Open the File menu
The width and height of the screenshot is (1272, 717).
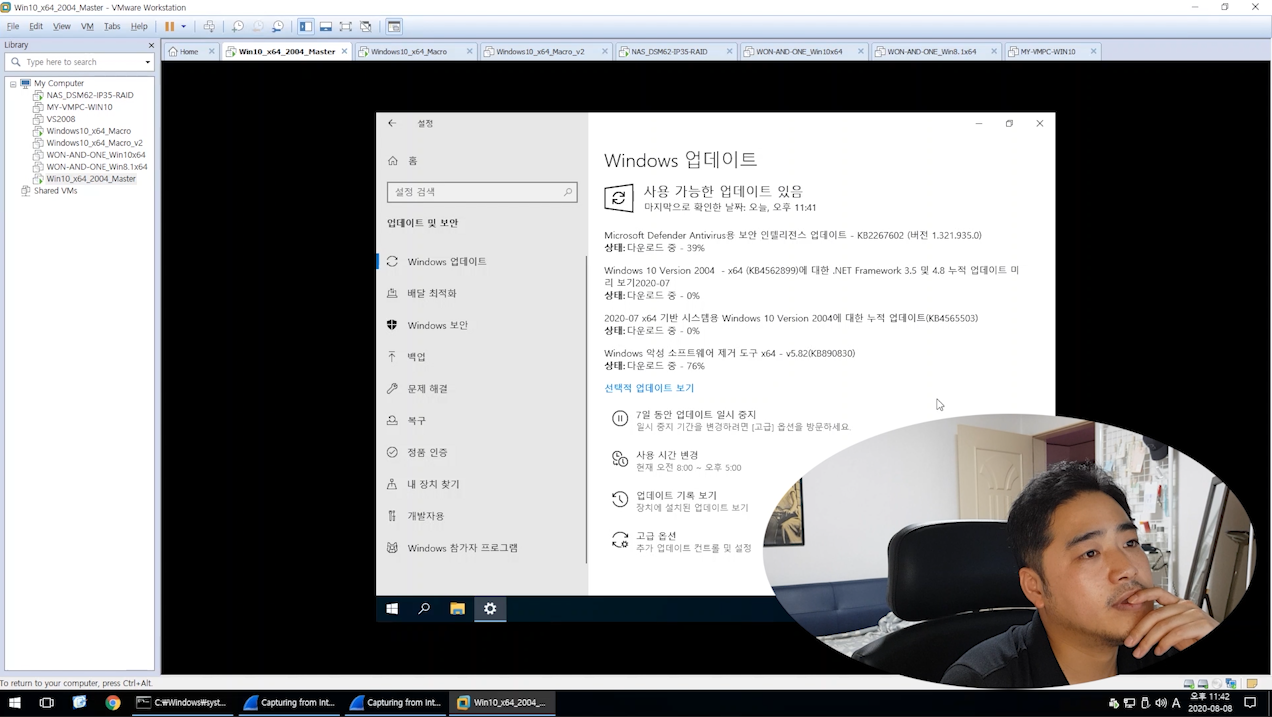pos(13,26)
